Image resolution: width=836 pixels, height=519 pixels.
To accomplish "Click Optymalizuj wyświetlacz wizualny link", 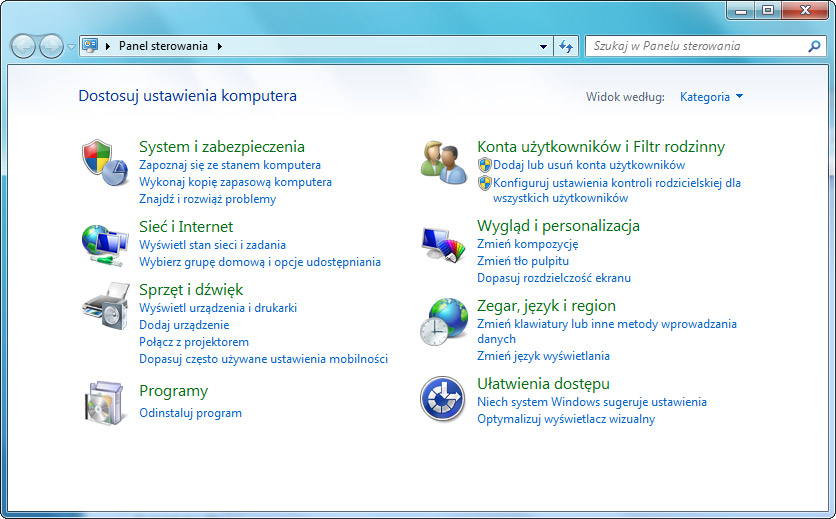I will tap(566, 419).
